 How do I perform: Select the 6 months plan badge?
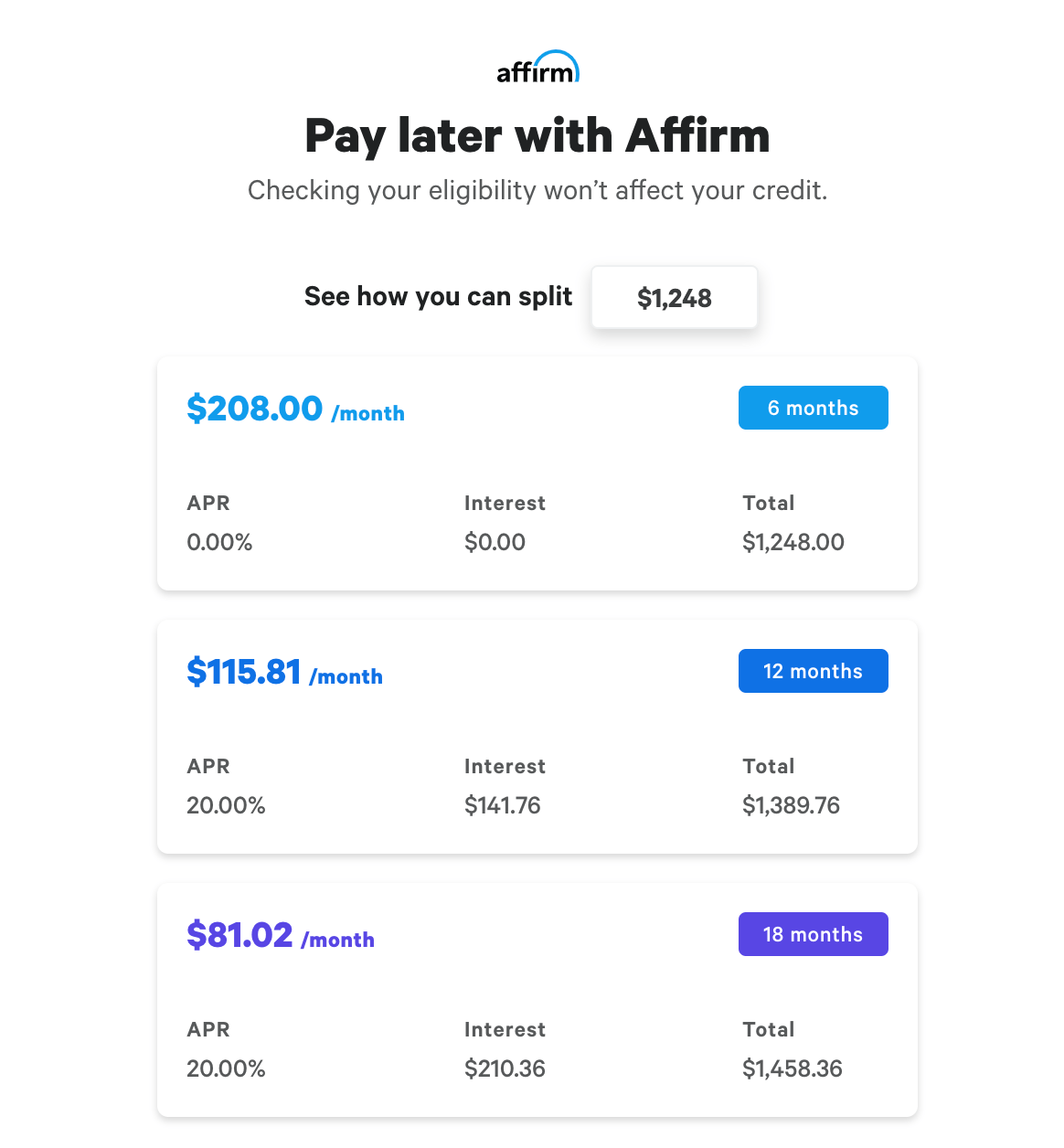click(x=813, y=408)
